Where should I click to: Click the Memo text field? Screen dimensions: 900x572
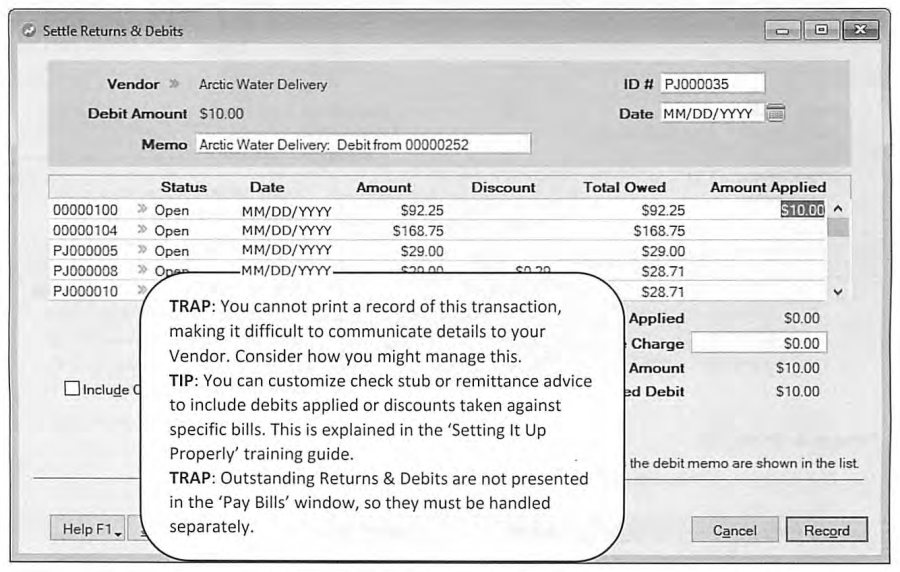[363, 144]
